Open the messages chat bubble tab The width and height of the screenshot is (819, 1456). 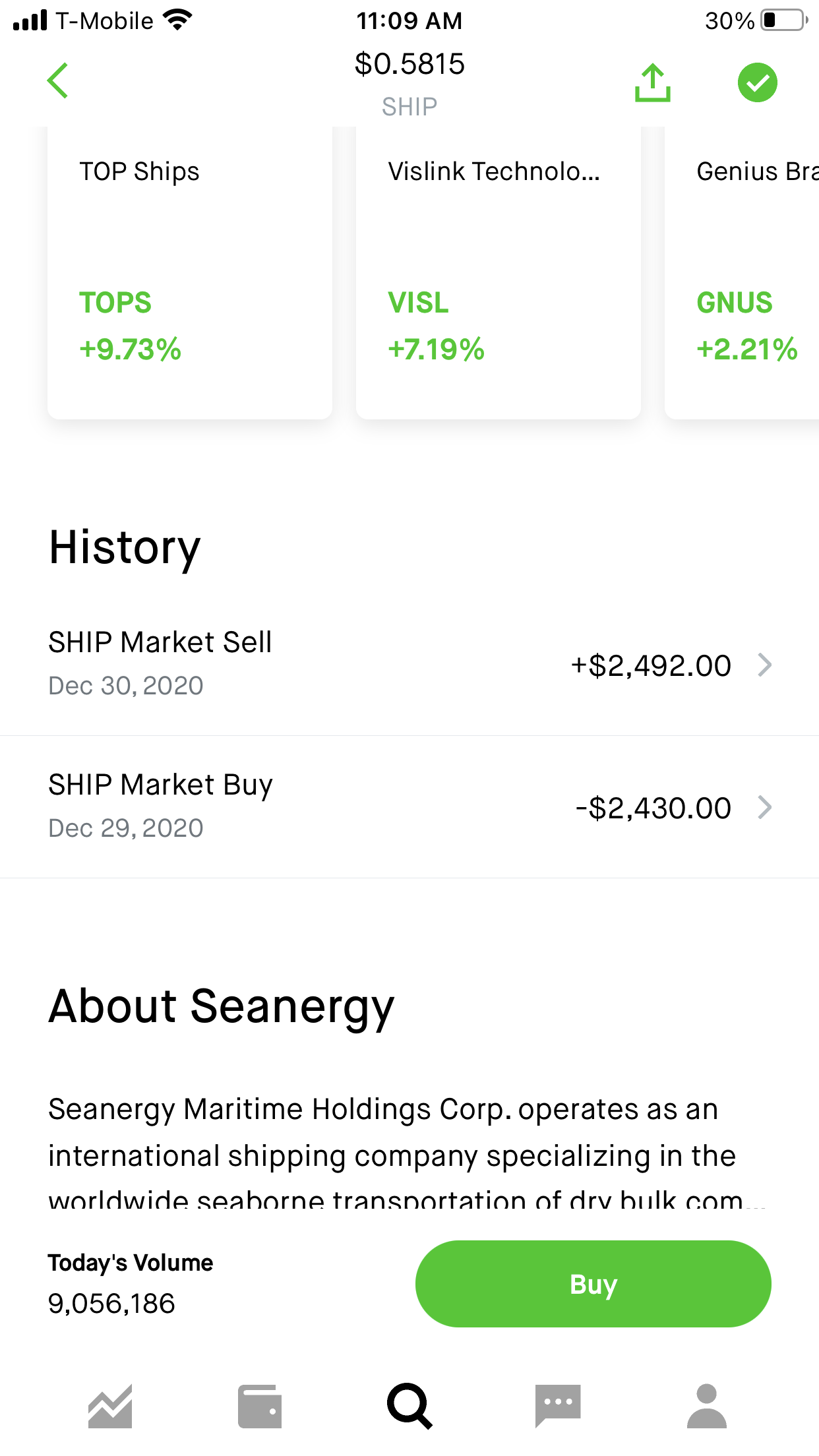558,1406
